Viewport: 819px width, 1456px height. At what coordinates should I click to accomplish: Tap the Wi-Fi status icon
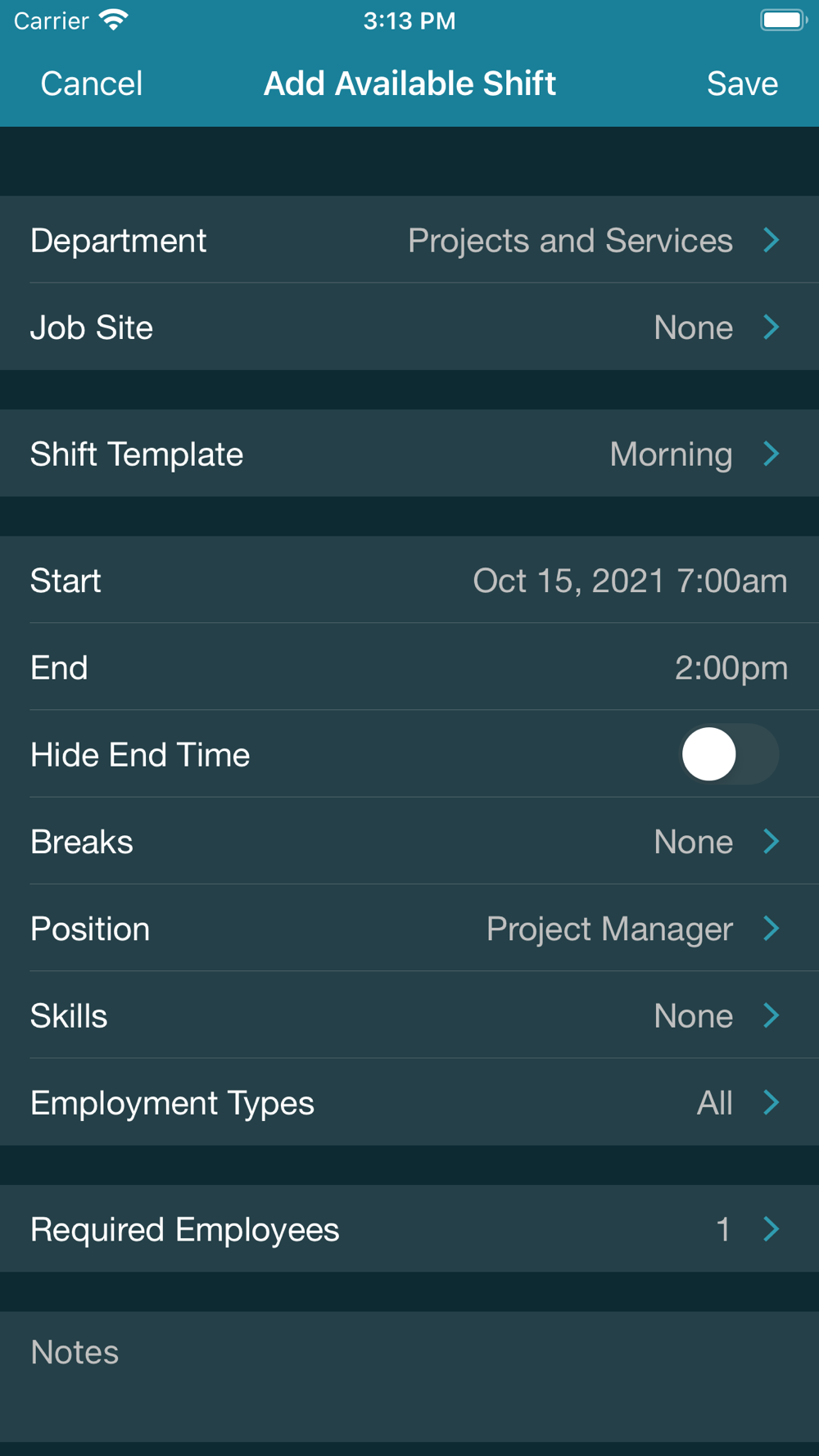click(114, 20)
